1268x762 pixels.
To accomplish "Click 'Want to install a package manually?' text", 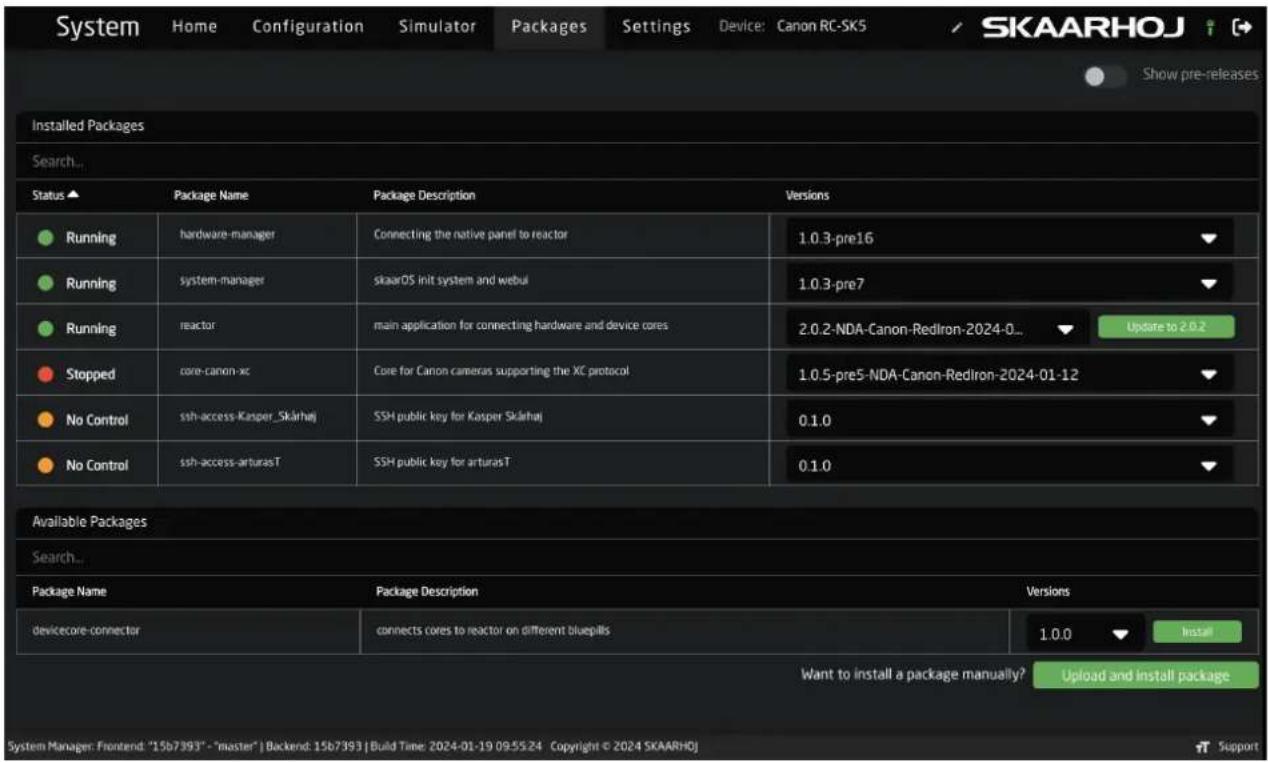I will tap(913, 675).
